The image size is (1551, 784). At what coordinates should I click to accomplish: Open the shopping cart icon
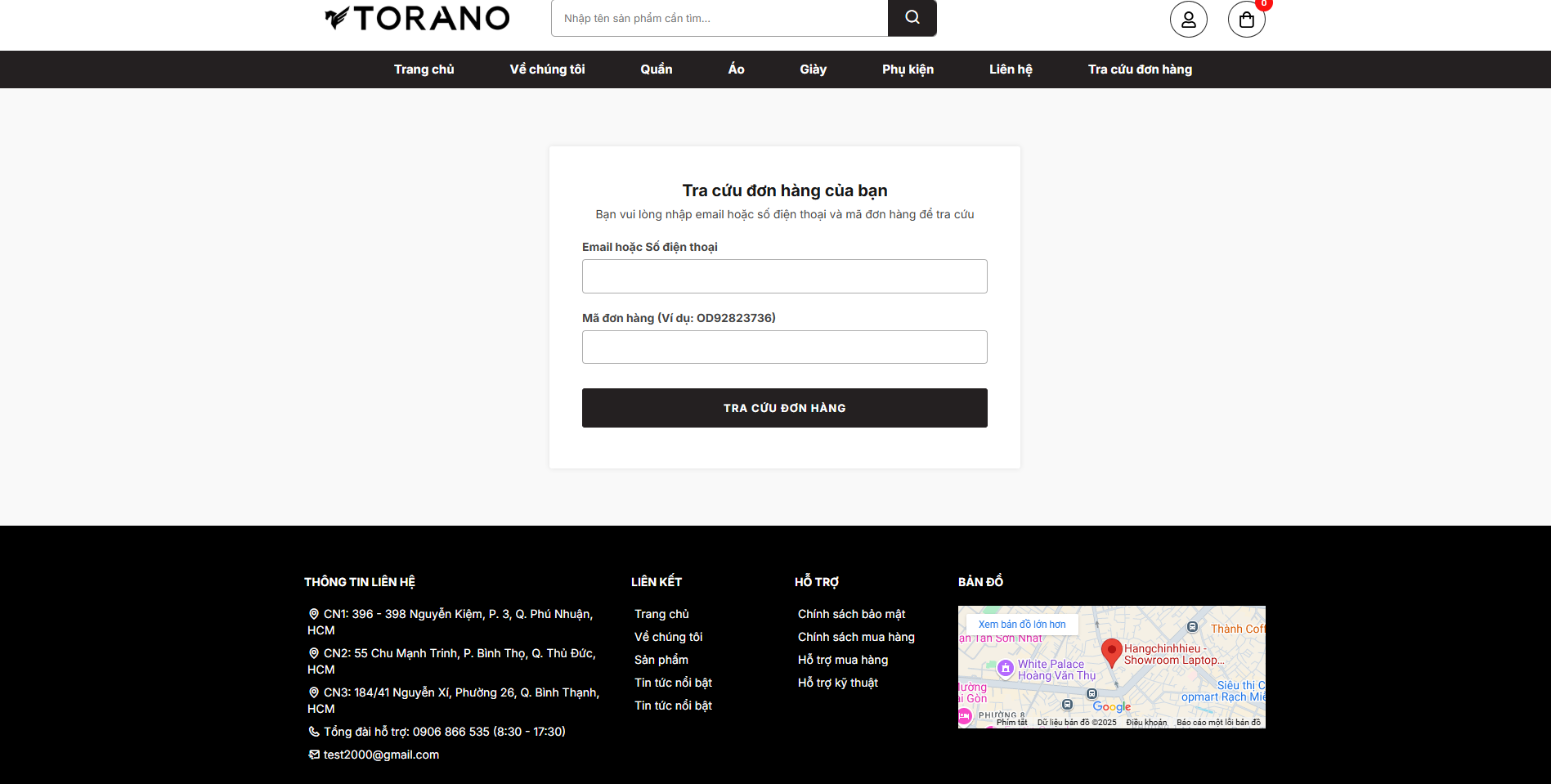pos(1246,20)
